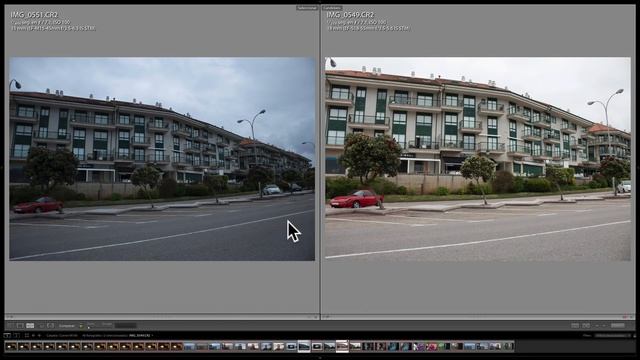
Task: Click the second window display icon
Action: tap(17, 336)
